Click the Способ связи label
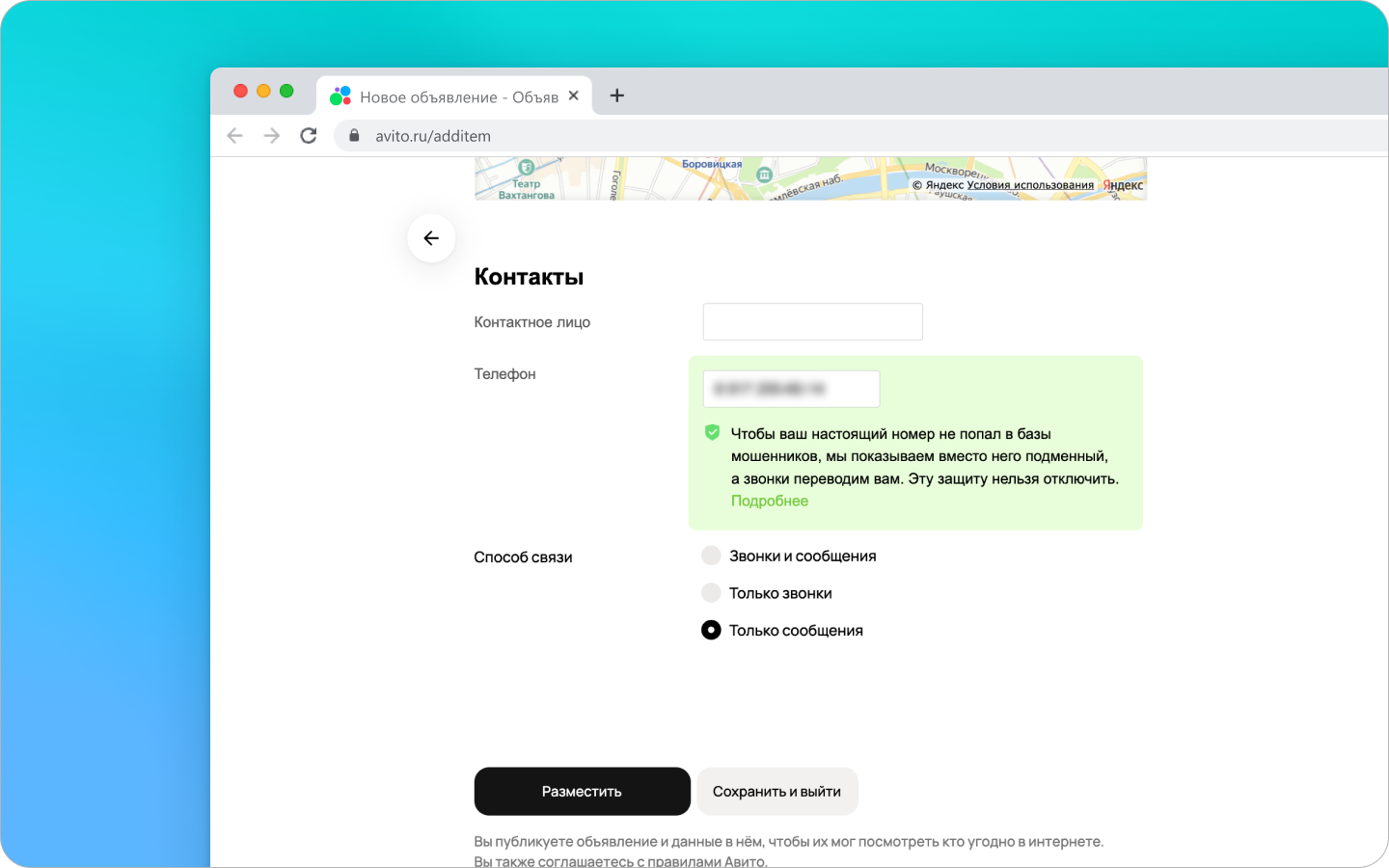 coord(523,557)
